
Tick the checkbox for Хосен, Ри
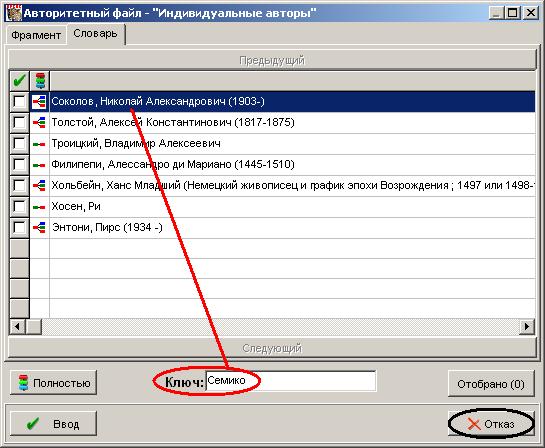click(x=19, y=206)
